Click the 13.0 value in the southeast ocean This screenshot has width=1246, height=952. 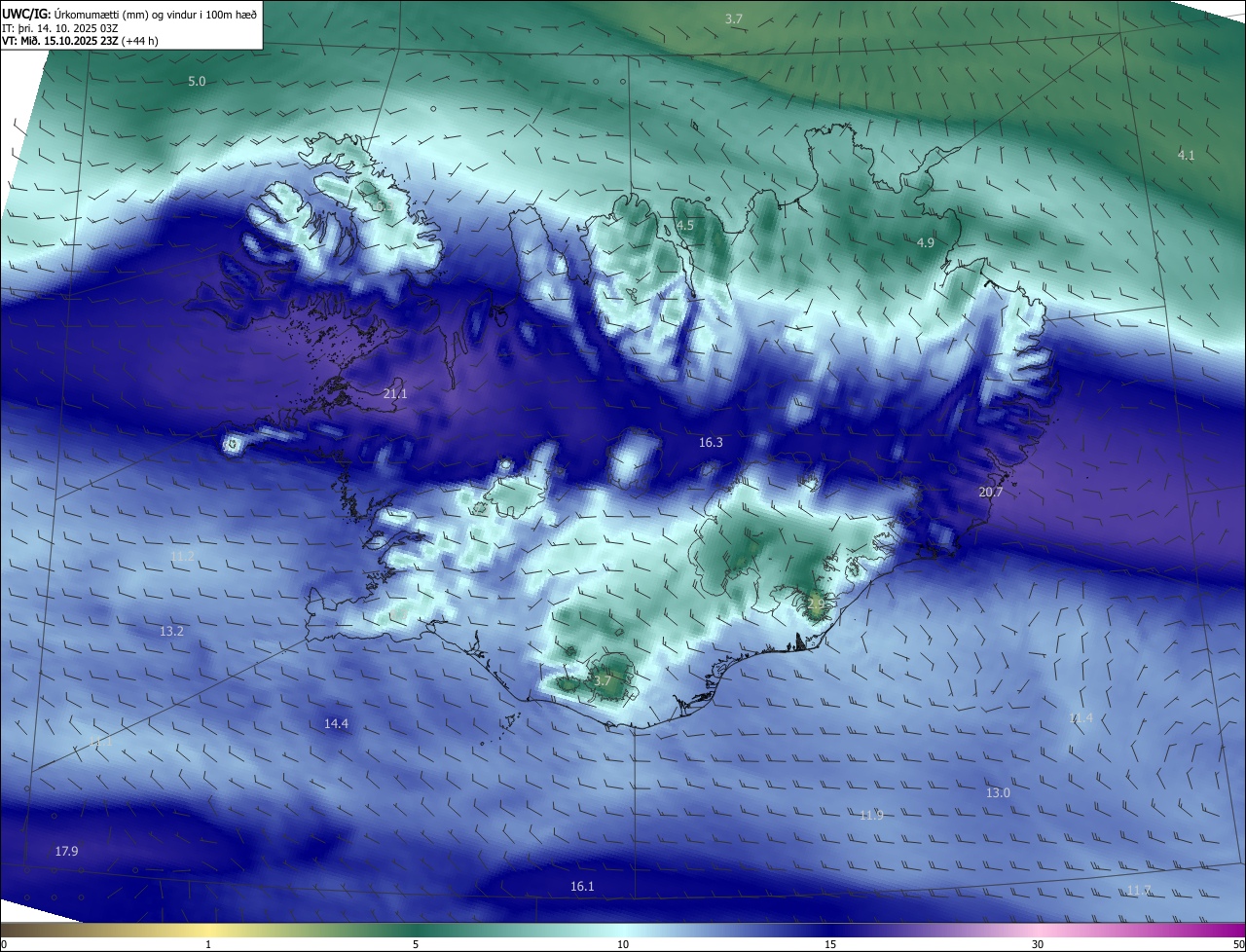click(998, 792)
